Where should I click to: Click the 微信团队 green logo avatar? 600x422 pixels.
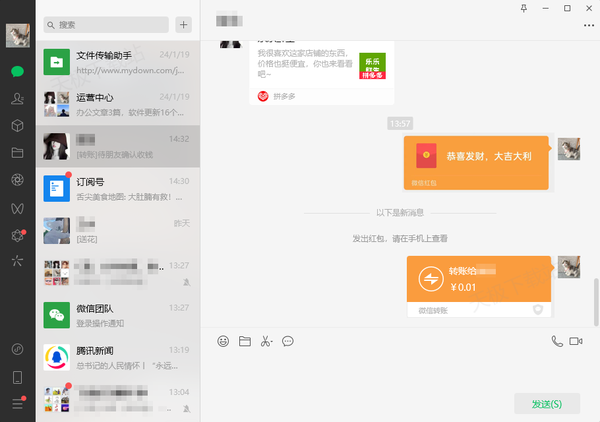coord(57,315)
